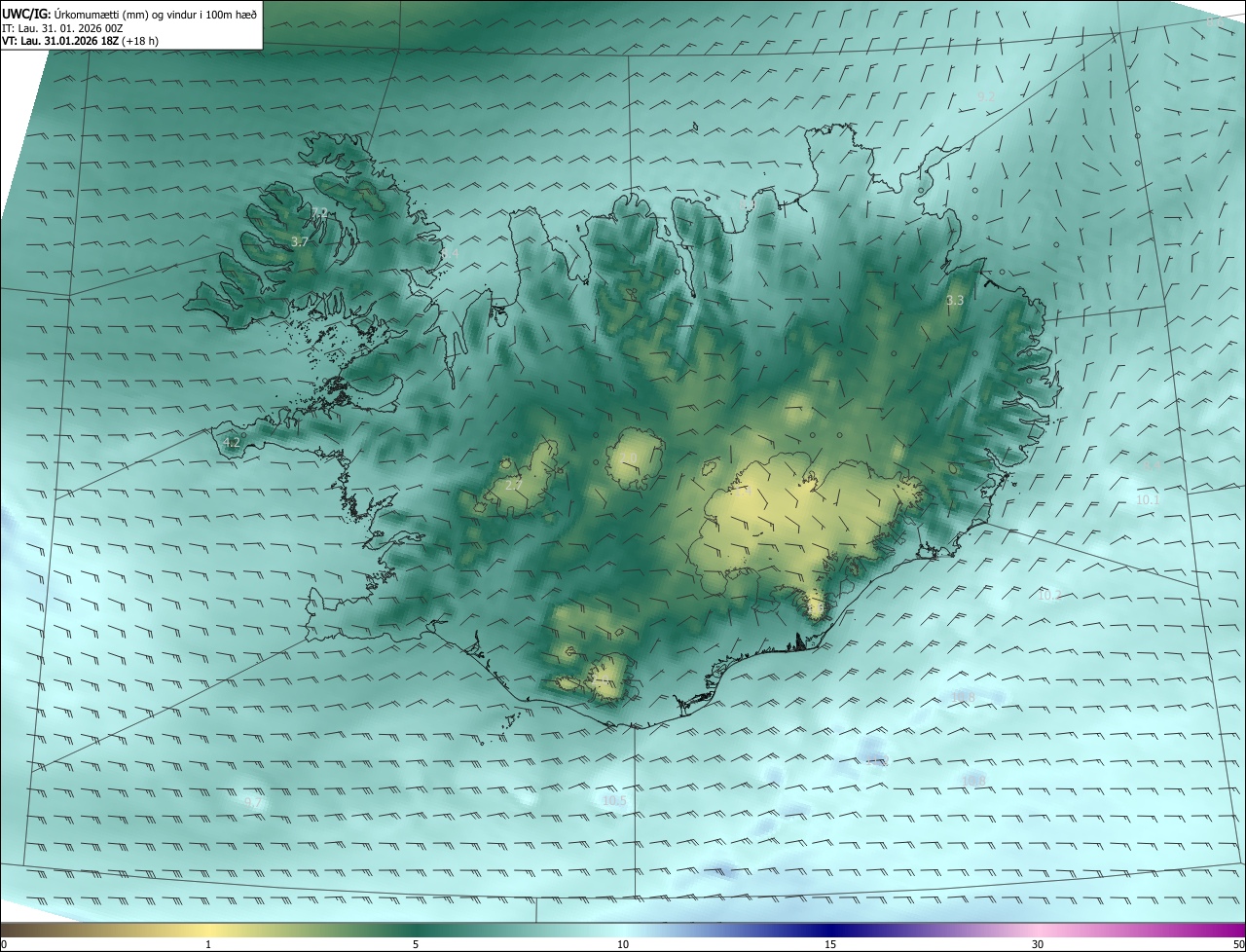Click the Hofsjökull glacier outline in central Iceland
This screenshot has width=1246, height=952.
click(x=635, y=458)
